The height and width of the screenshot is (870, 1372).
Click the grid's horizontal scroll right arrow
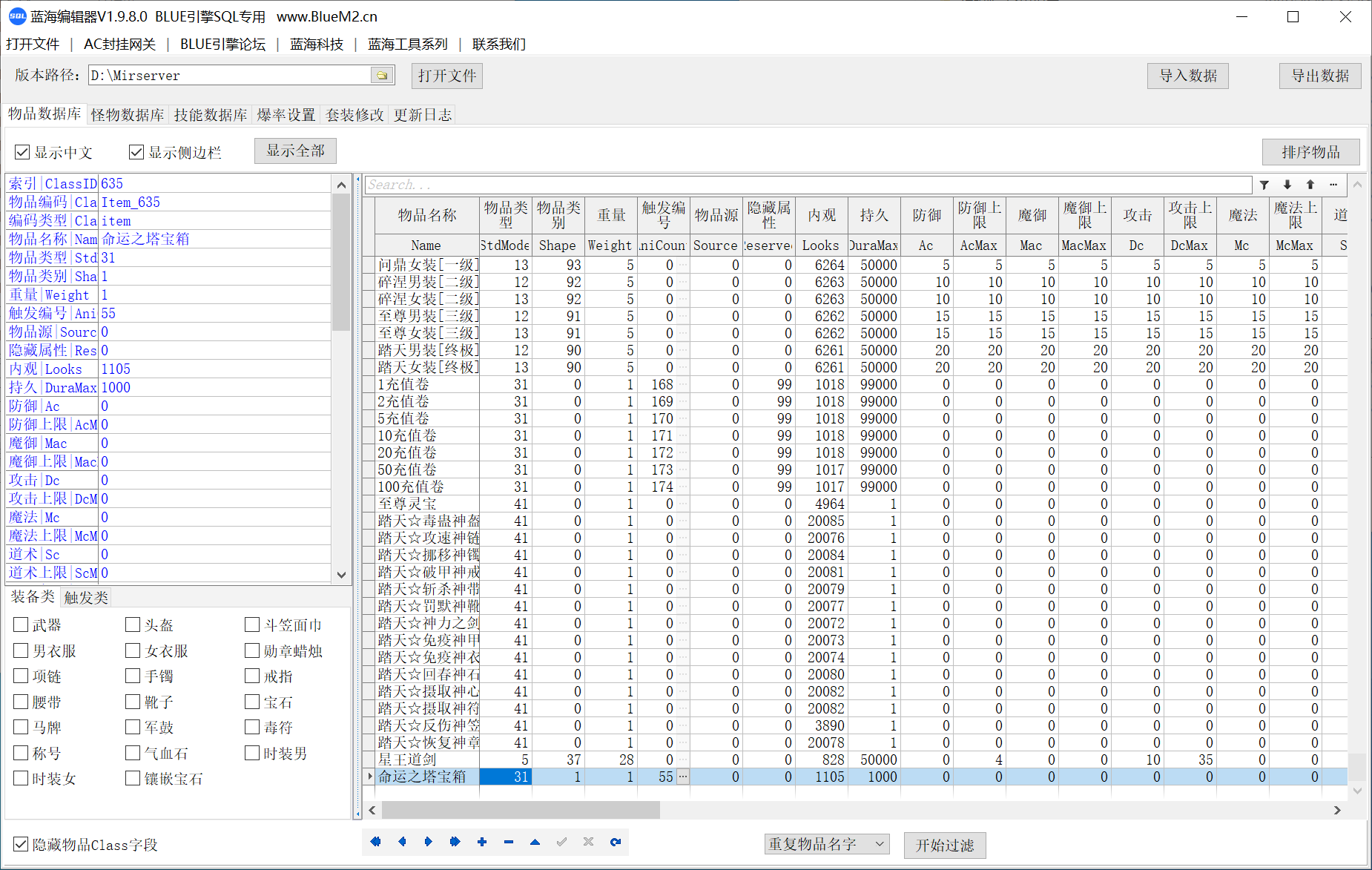(x=1337, y=810)
